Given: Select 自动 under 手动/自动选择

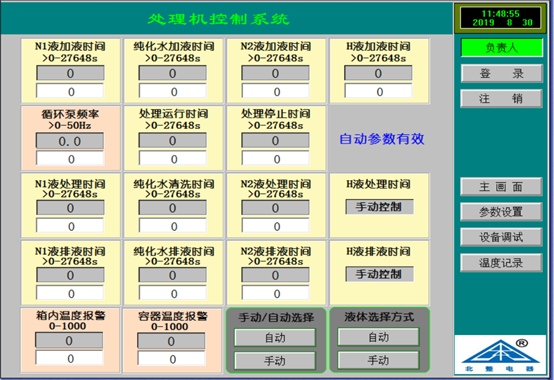Looking at the screenshot, I should [275, 338].
